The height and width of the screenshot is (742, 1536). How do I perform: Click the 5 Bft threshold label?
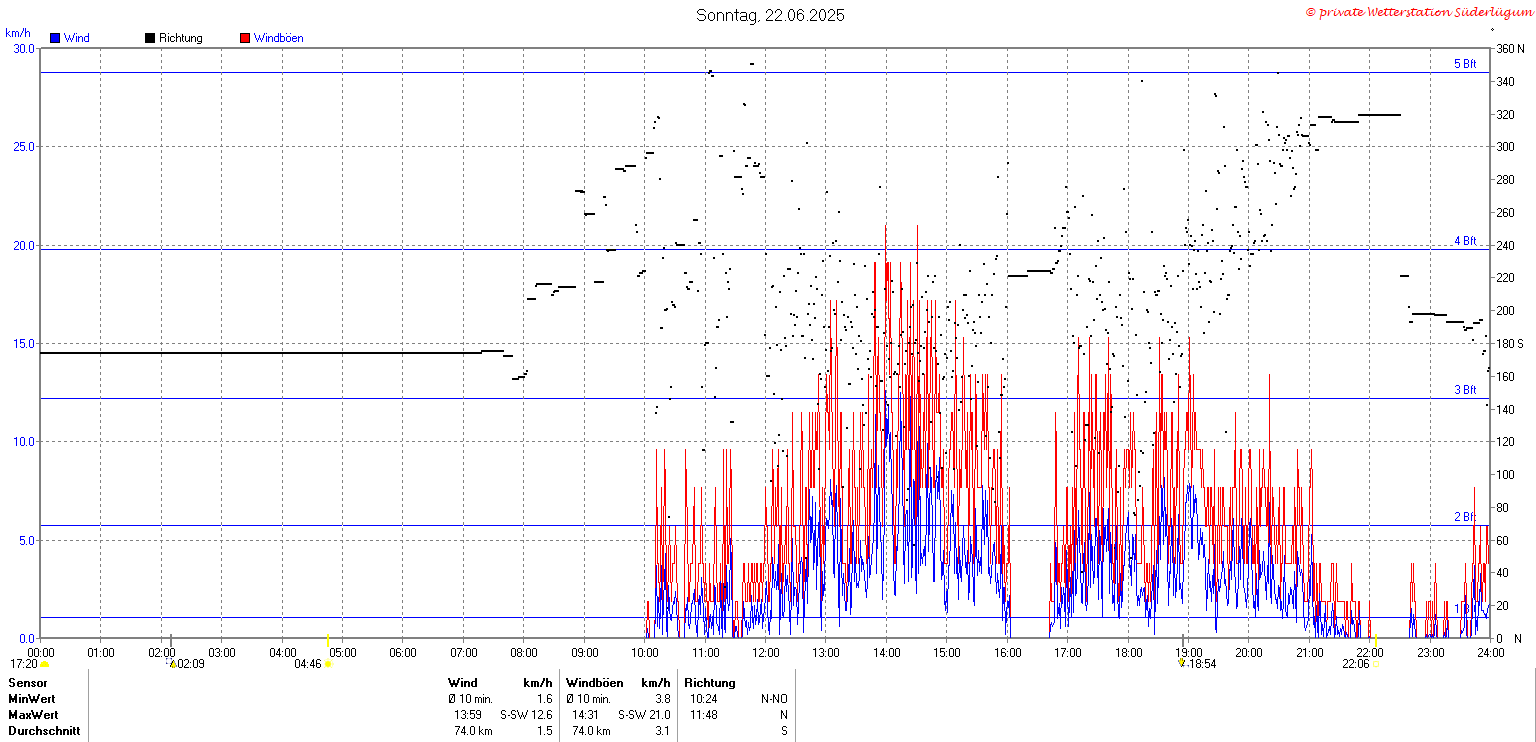[1465, 64]
